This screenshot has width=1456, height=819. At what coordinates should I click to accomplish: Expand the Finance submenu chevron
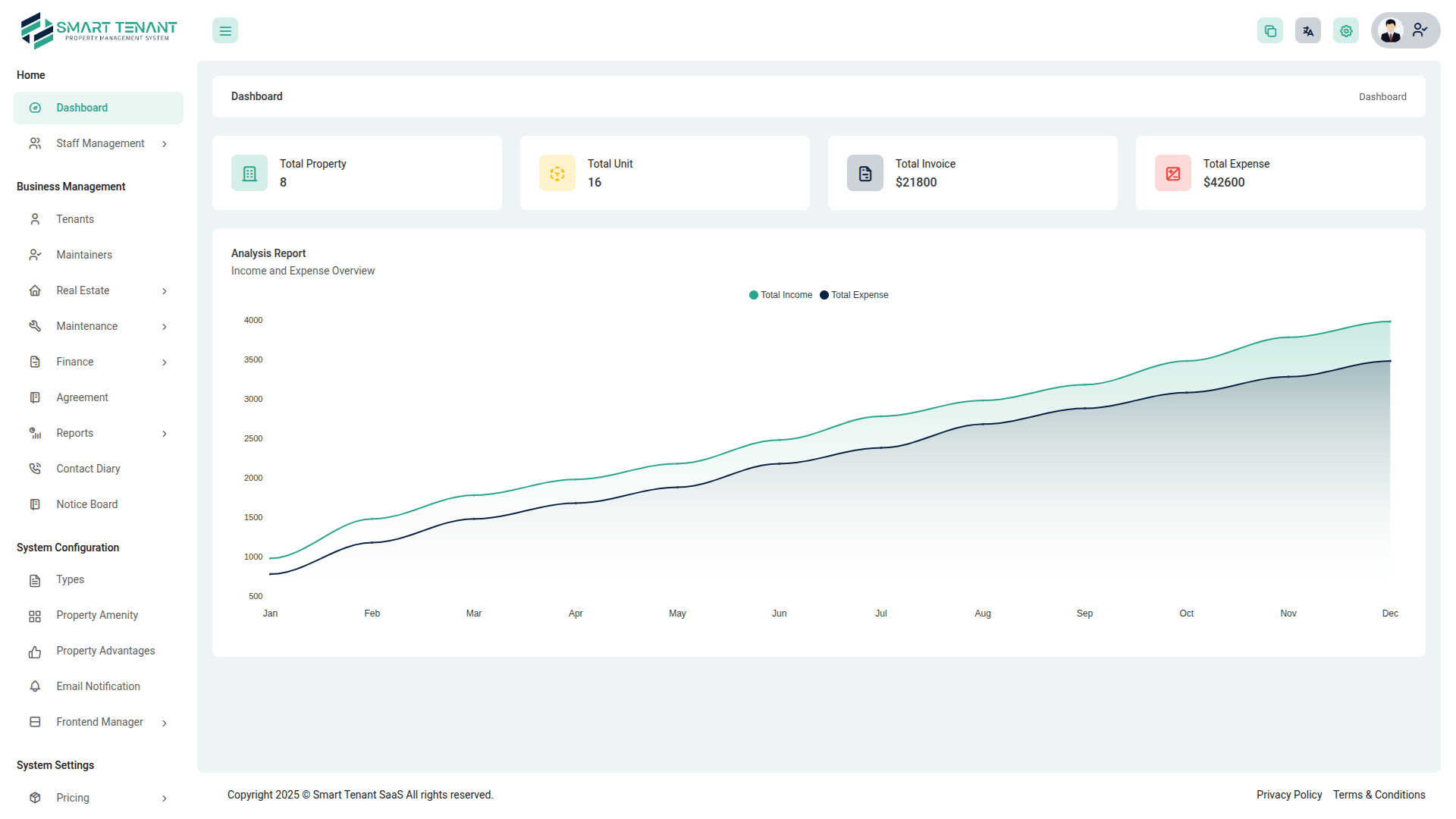164,362
